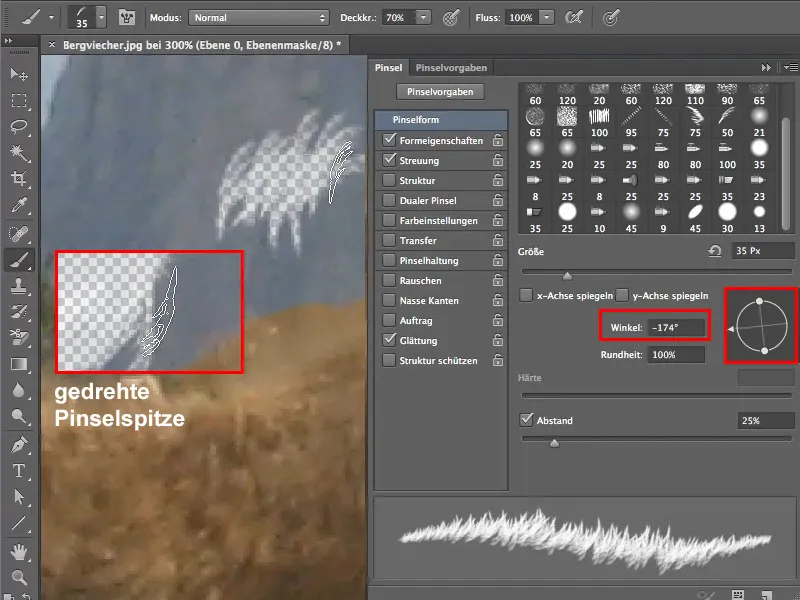Screen dimensions: 800x600
Task: Select the Crop tool
Action: pos(19,179)
